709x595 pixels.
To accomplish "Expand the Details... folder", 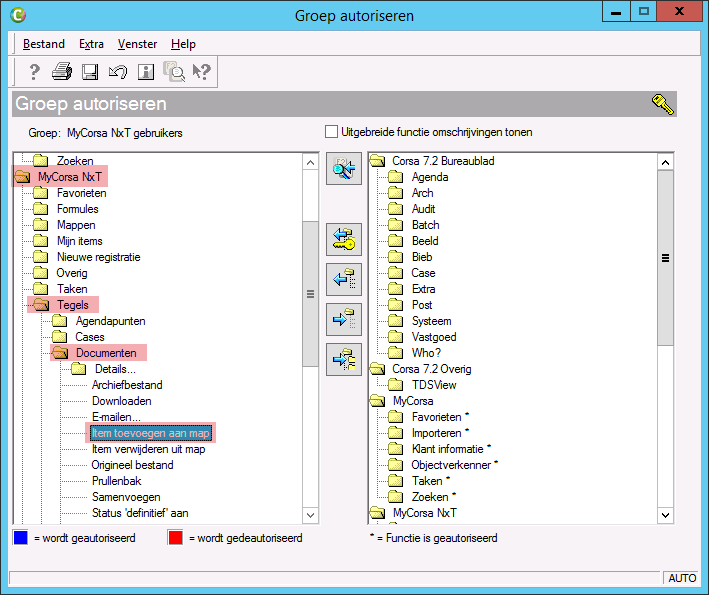I will (x=79, y=369).
